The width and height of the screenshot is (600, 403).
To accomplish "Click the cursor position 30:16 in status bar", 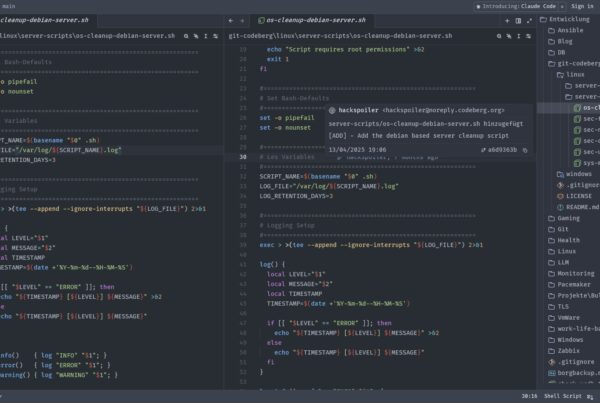I will pos(529,396).
